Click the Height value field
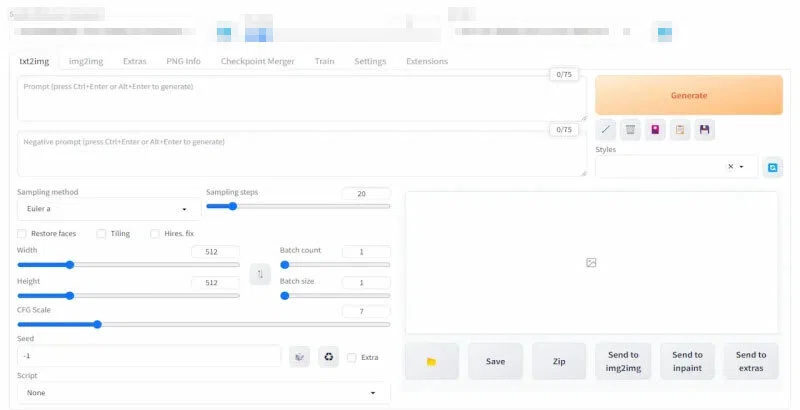 (215, 283)
